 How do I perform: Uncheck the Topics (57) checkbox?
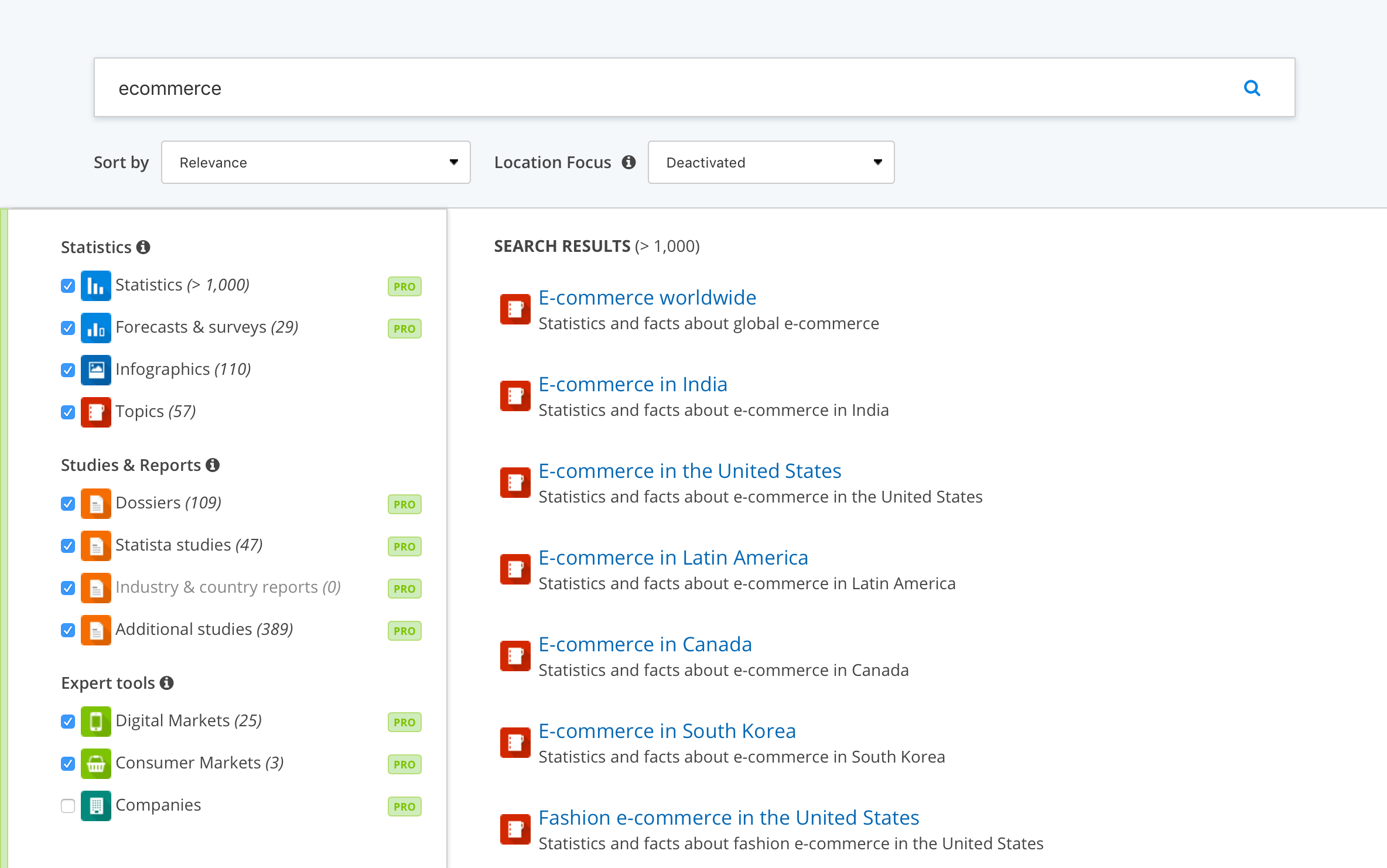click(68, 412)
